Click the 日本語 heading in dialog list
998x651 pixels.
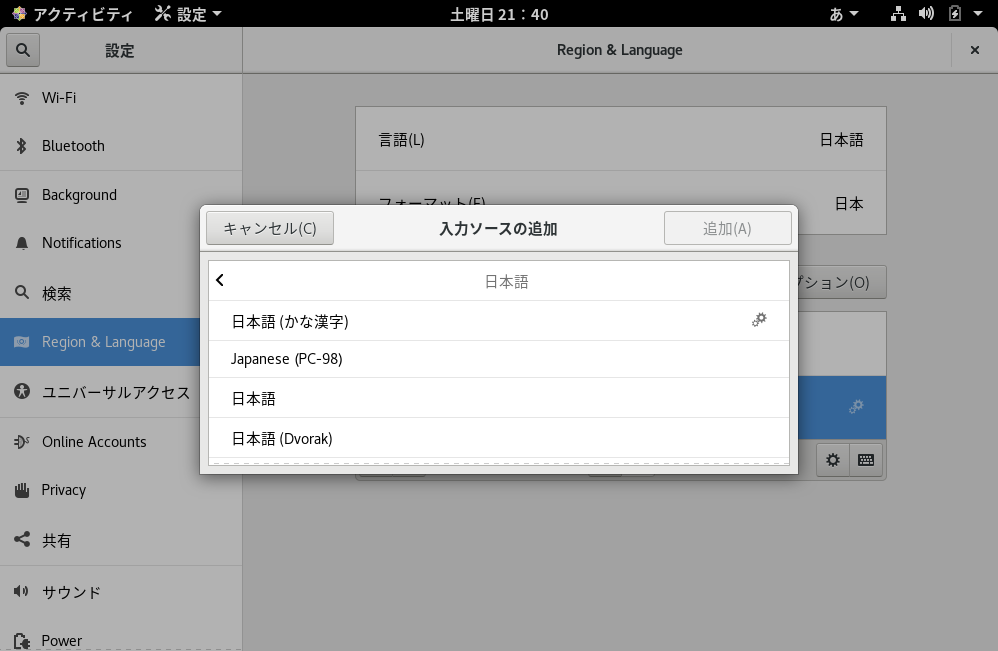507,282
